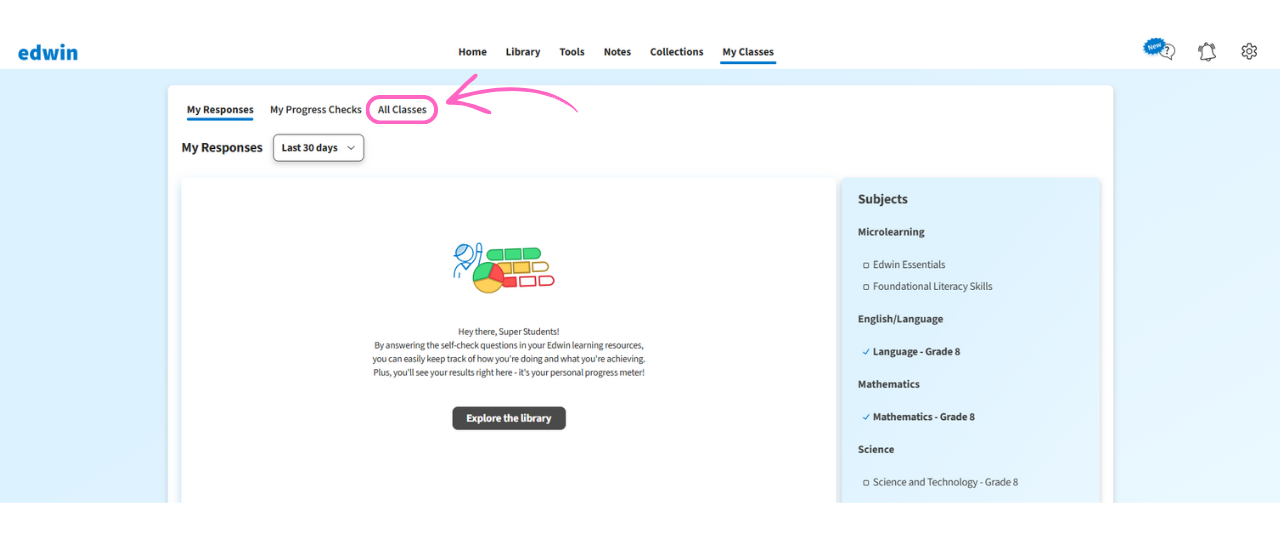Open the New help icon
This screenshot has height=540, width=1280.
[x=1159, y=50]
